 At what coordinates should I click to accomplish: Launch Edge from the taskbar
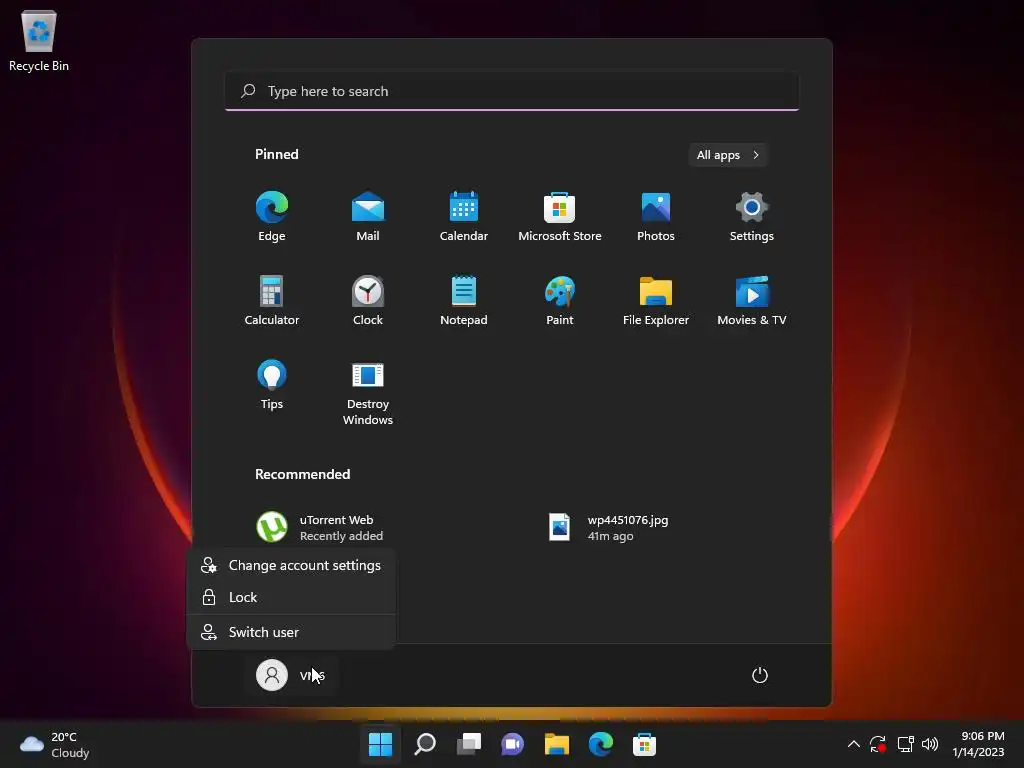point(601,744)
